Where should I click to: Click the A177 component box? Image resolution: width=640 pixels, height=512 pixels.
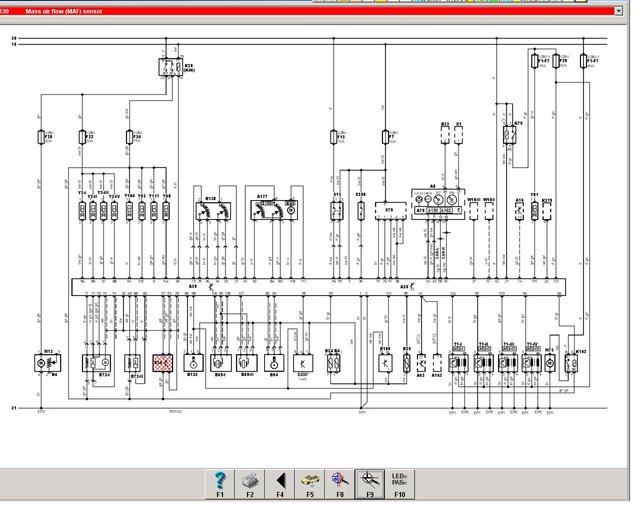click(x=270, y=211)
